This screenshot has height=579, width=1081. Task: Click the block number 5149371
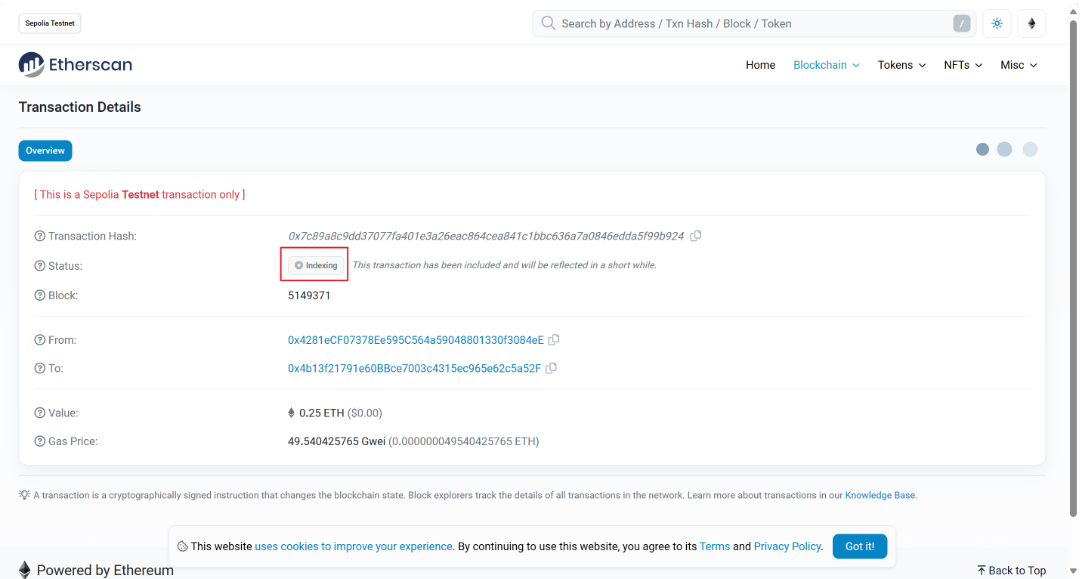(x=309, y=295)
